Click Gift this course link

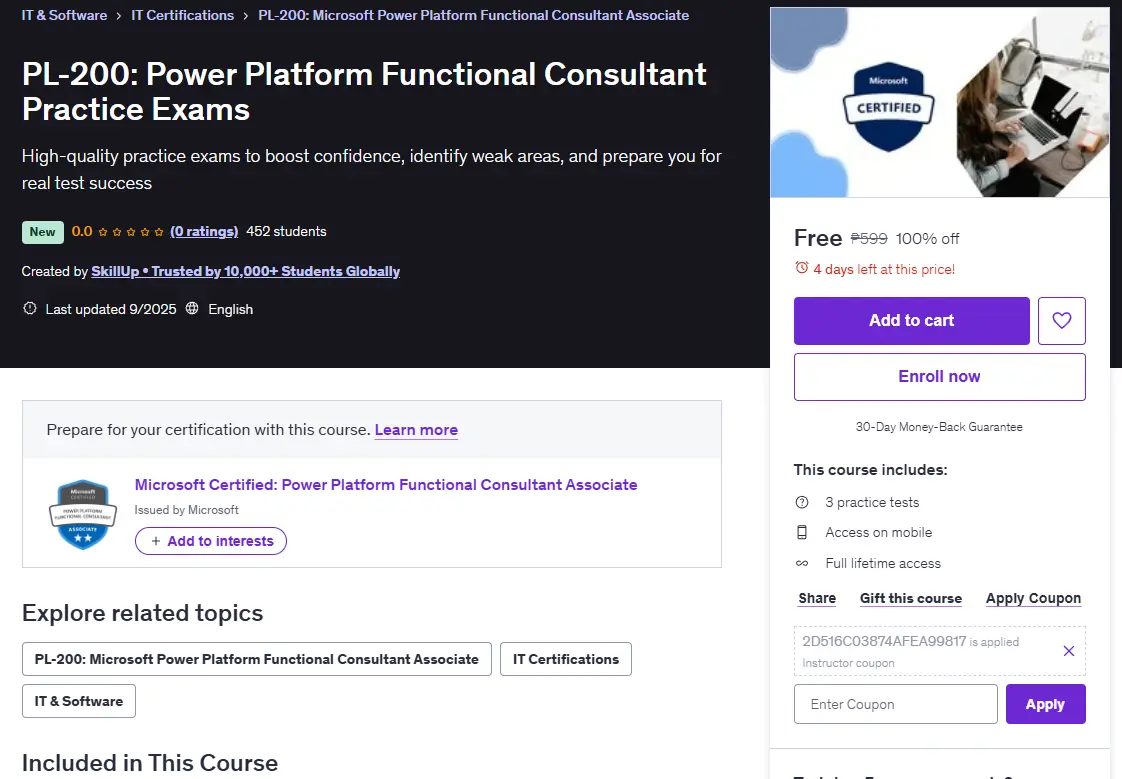tap(911, 598)
